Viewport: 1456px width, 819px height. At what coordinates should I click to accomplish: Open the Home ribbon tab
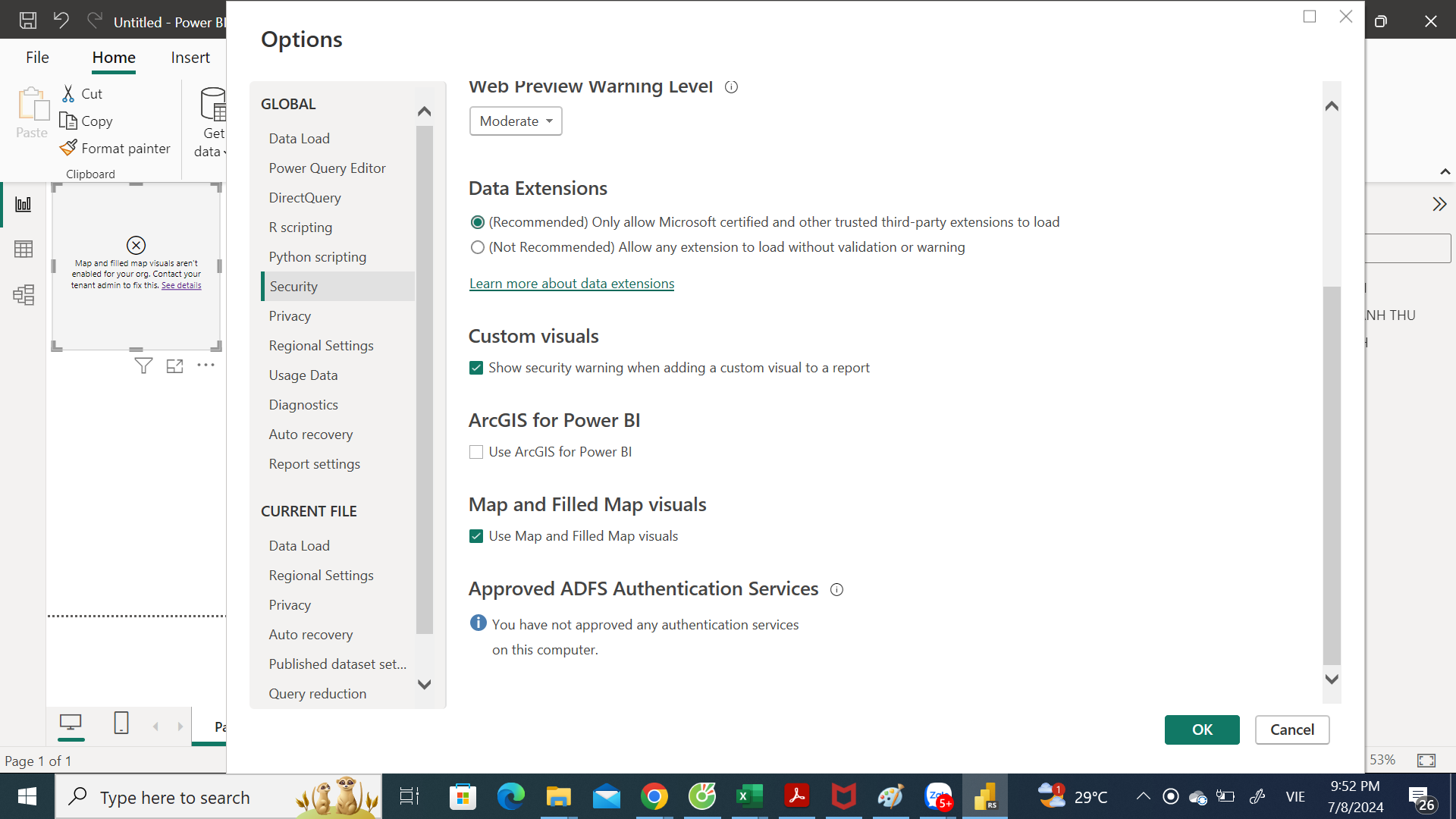click(114, 58)
